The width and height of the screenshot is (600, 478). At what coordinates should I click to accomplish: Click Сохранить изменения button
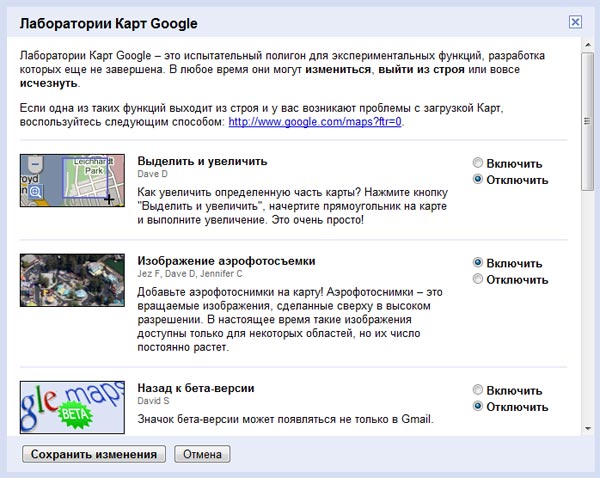tap(94, 454)
